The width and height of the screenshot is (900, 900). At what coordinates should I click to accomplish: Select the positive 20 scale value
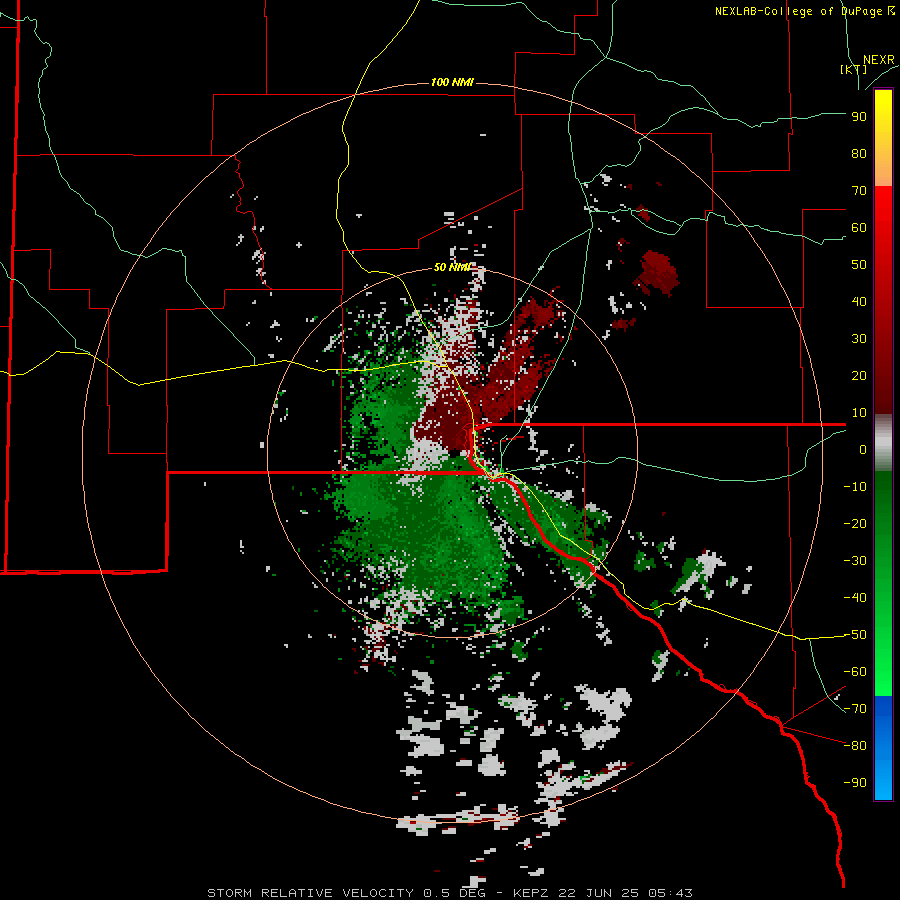click(x=859, y=376)
